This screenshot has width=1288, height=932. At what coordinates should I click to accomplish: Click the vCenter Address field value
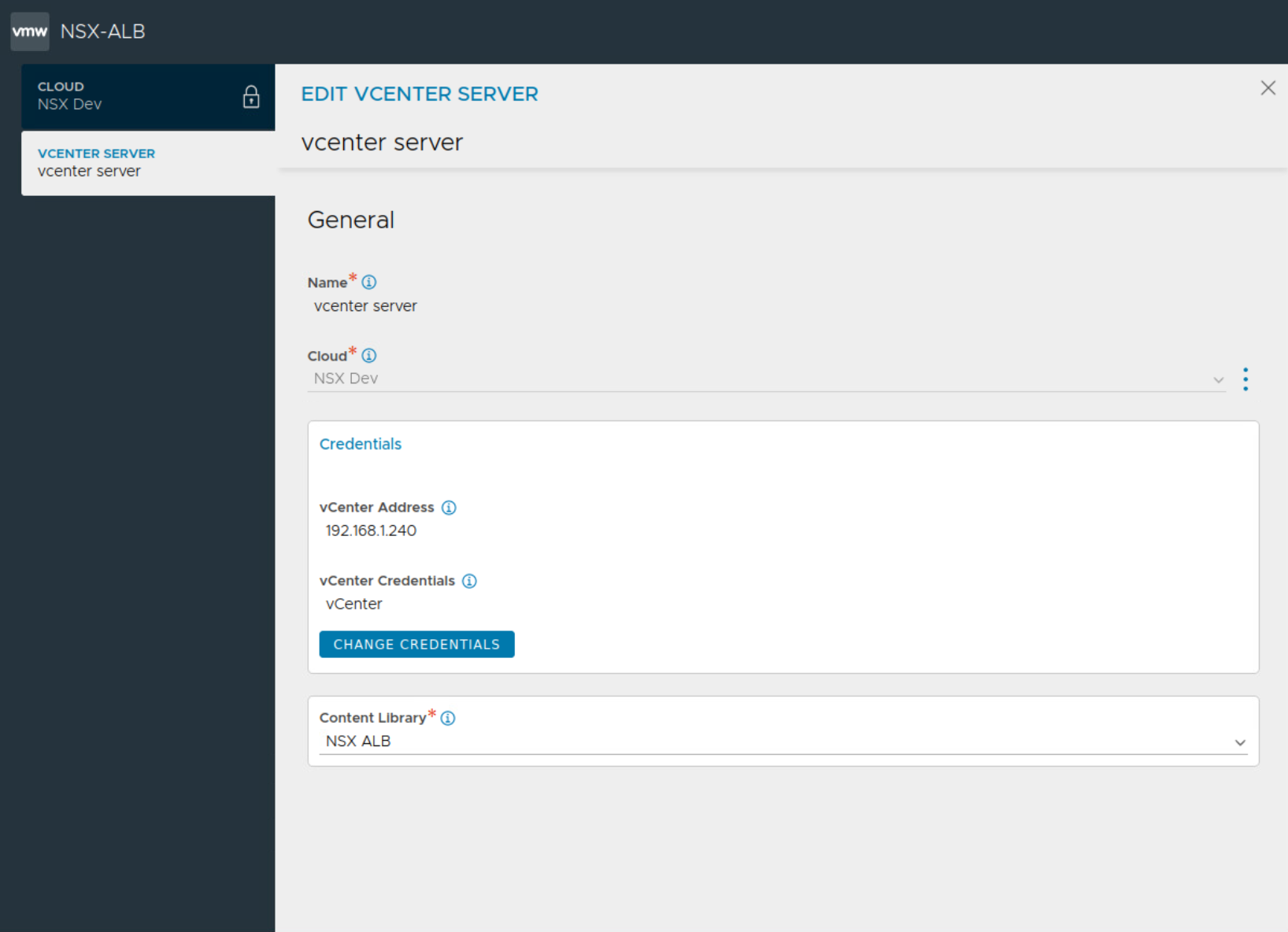[371, 531]
